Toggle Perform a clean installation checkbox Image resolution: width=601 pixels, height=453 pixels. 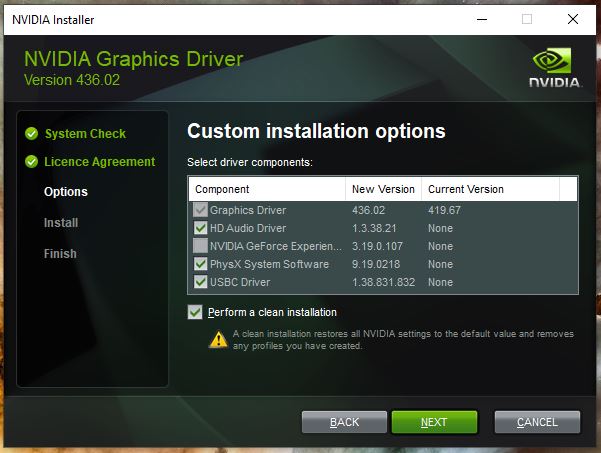[x=195, y=312]
